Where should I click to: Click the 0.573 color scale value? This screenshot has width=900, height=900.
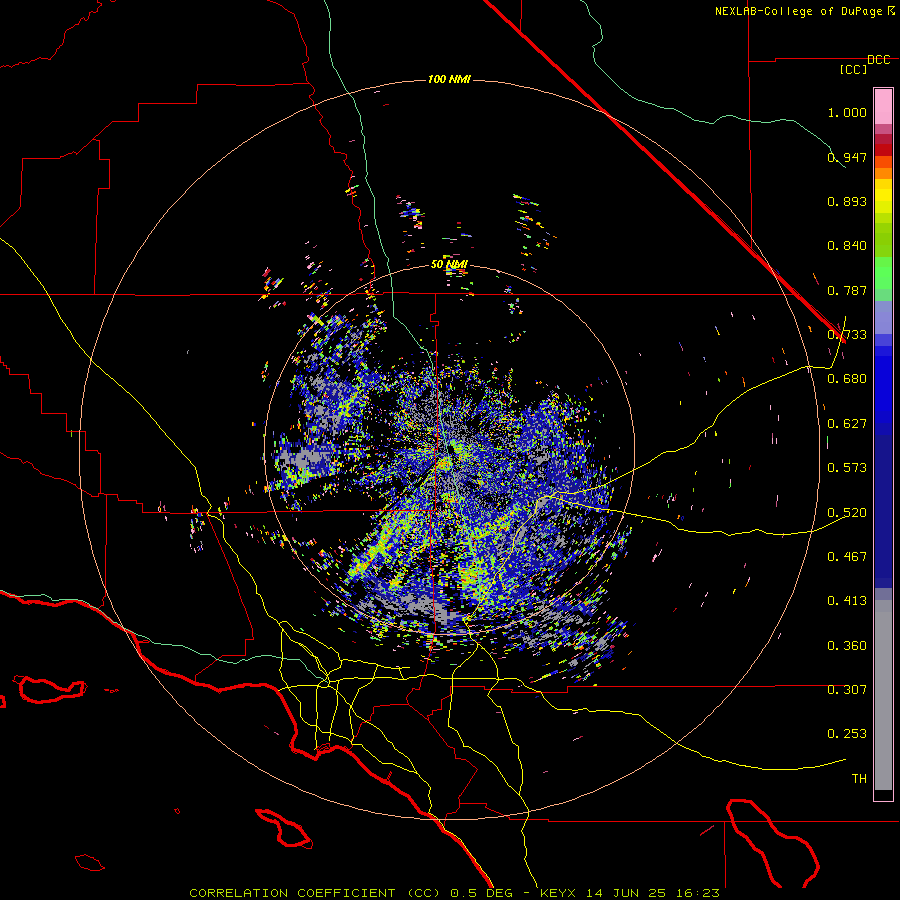tap(847, 468)
